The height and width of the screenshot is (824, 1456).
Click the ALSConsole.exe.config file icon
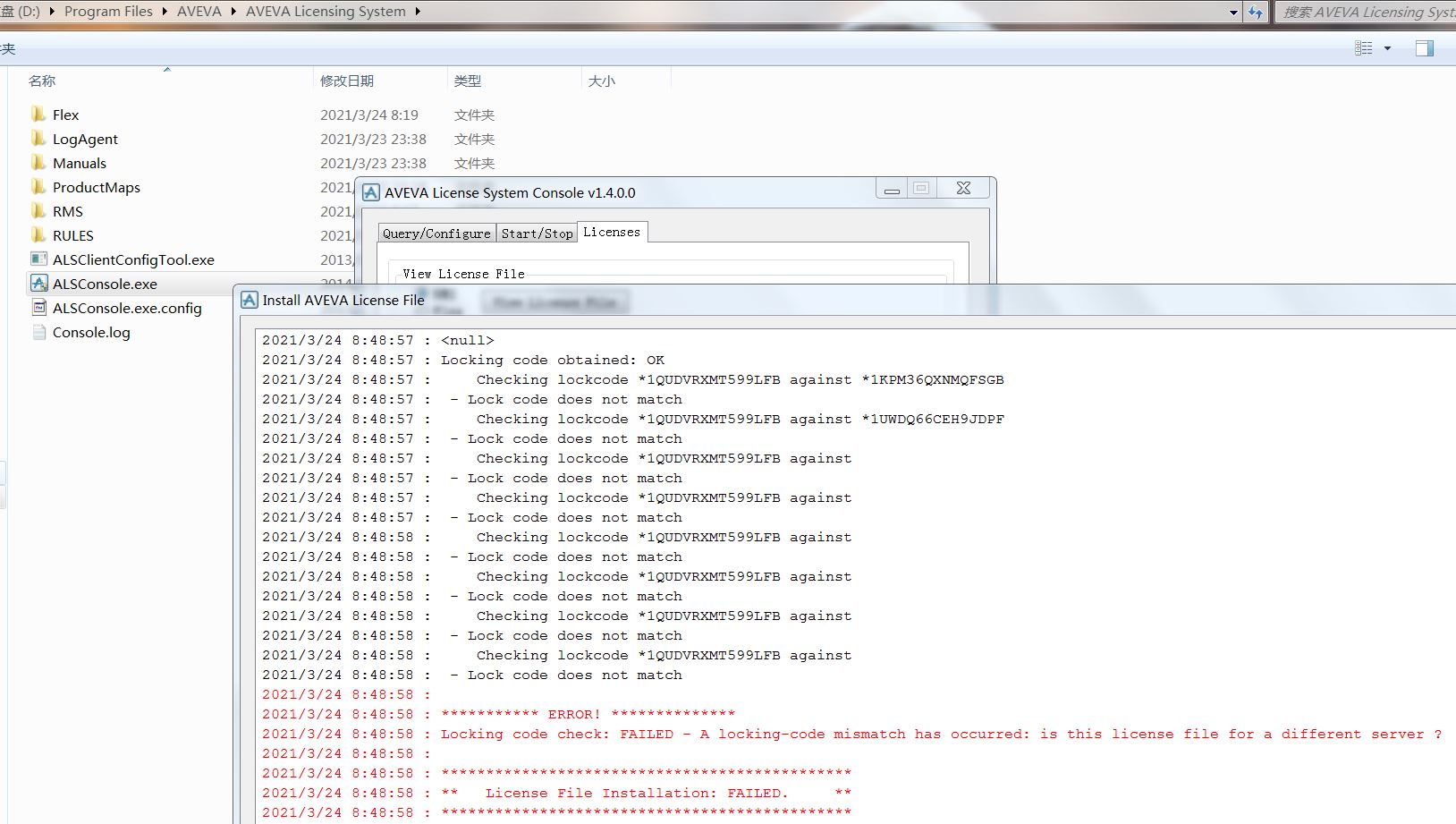[38, 308]
